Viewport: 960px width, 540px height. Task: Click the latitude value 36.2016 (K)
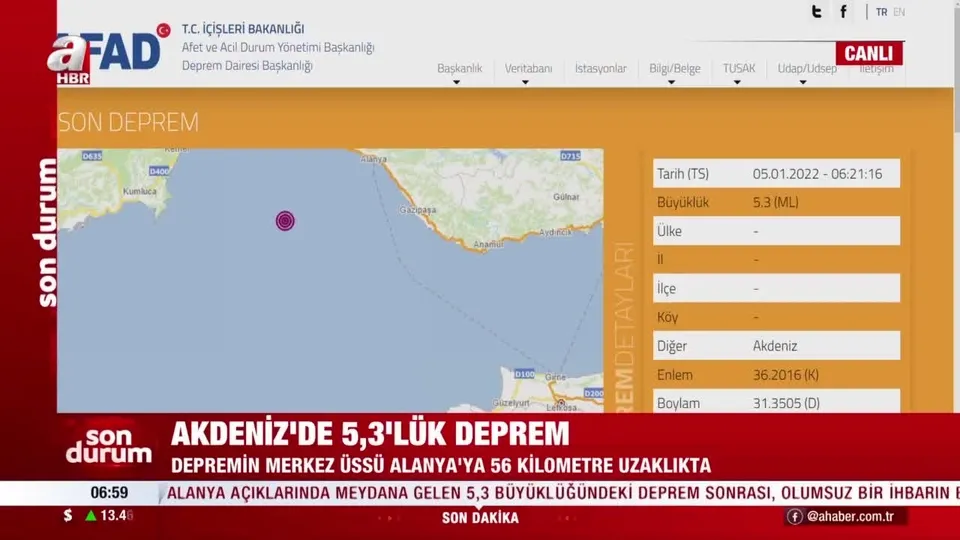786,375
